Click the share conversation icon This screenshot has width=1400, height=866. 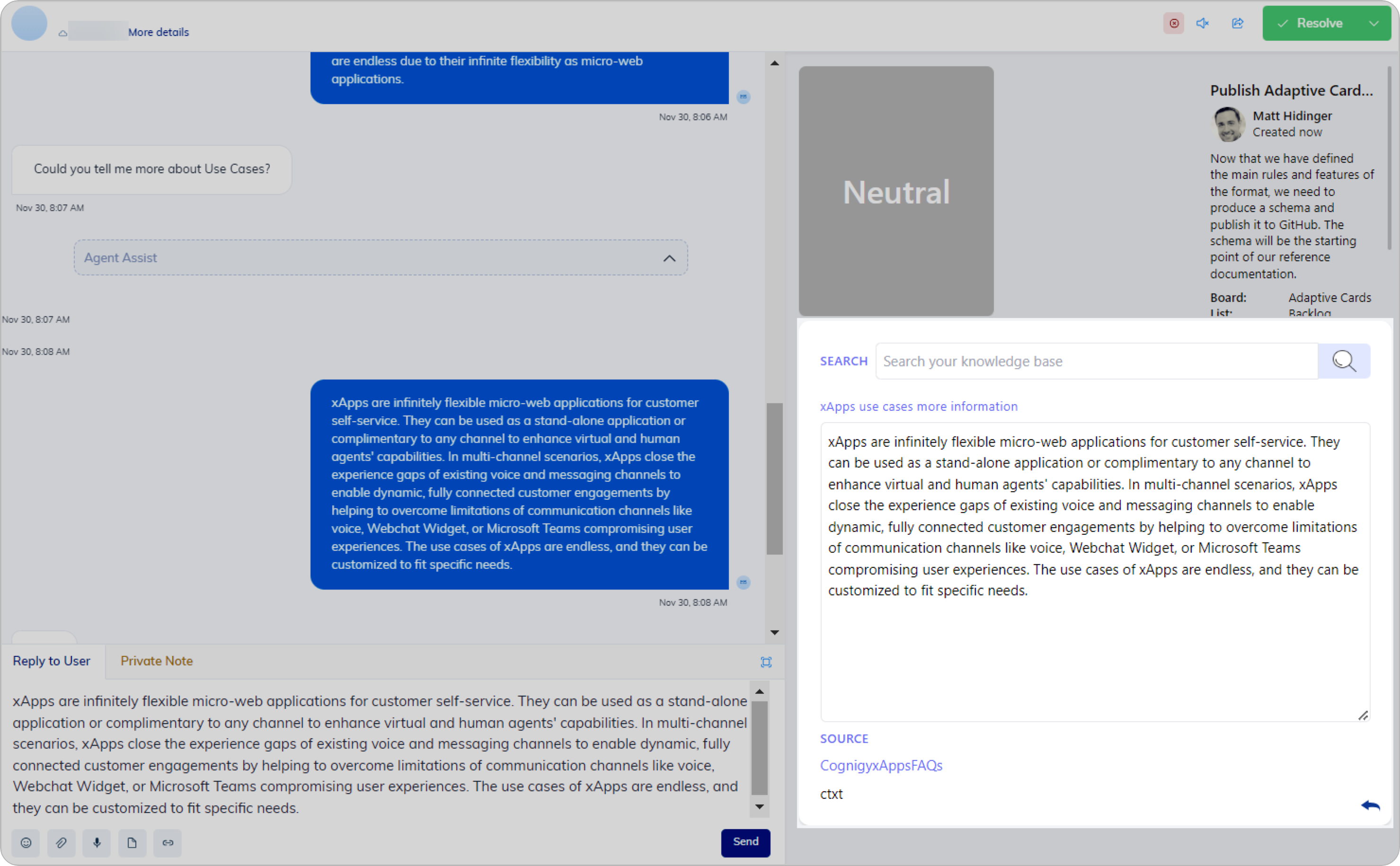click(1237, 24)
